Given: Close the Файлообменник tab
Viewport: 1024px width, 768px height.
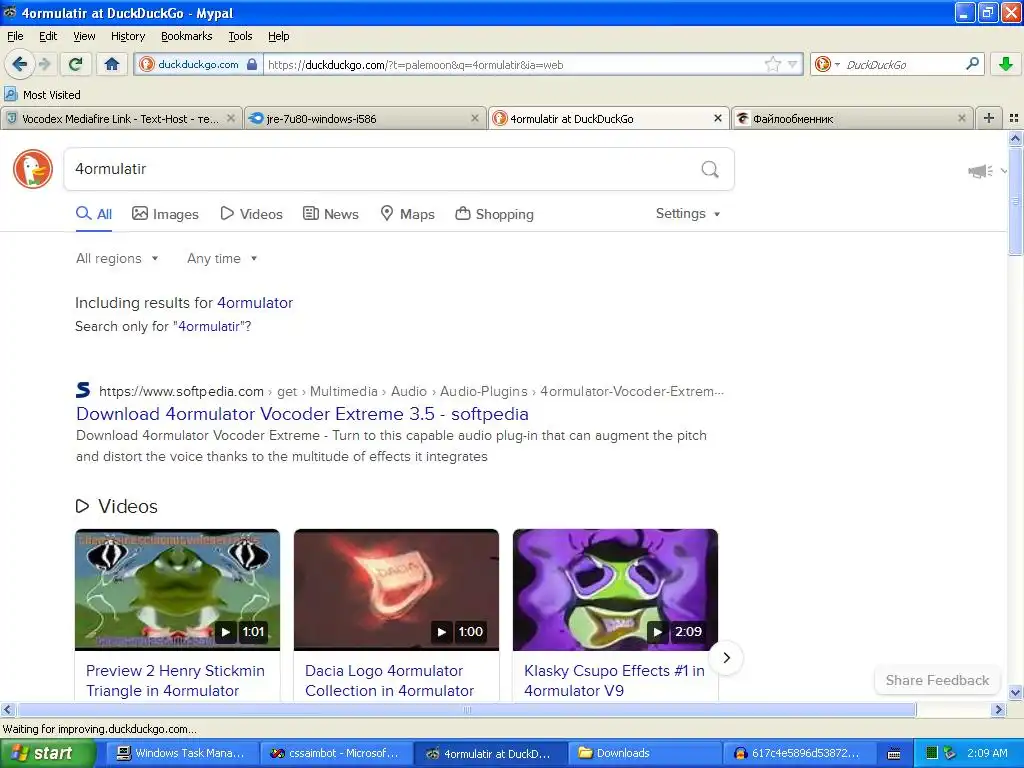Looking at the screenshot, I should 961,118.
